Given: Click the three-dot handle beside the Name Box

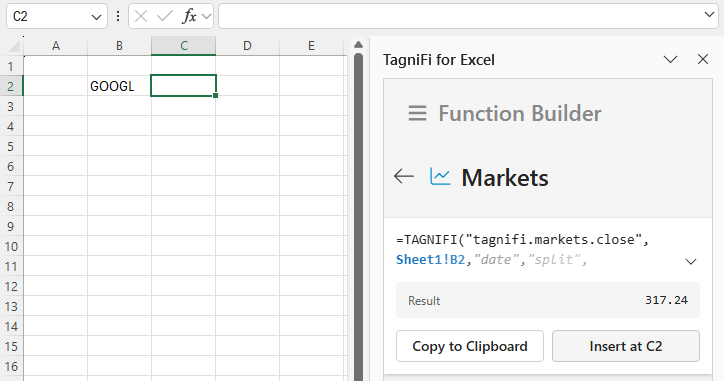Looking at the screenshot, I should [x=118, y=16].
